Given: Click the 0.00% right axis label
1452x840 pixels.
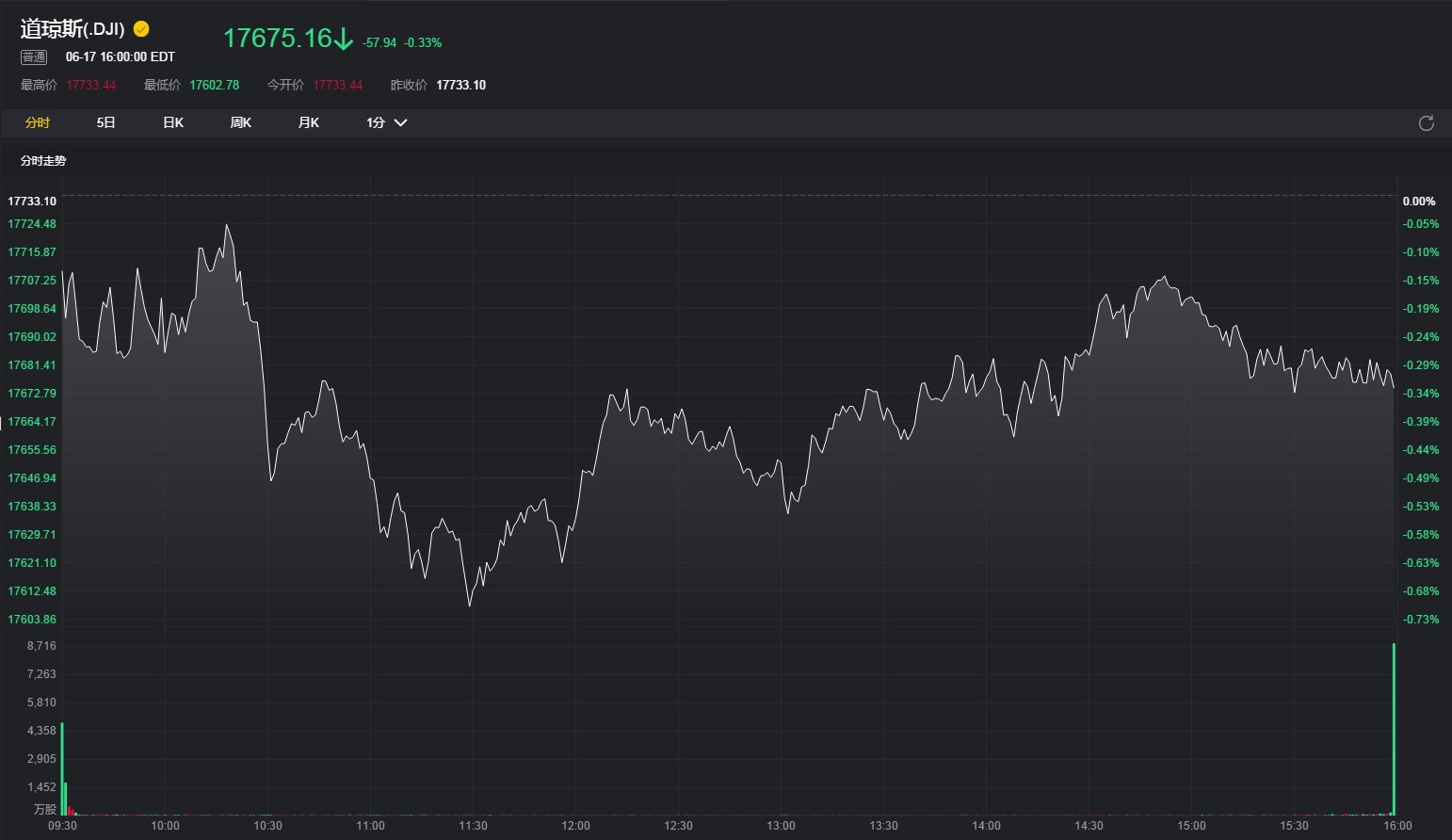Looking at the screenshot, I should point(1419,202).
